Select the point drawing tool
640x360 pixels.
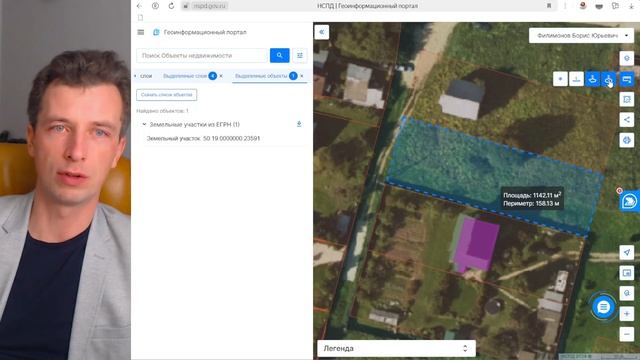tap(560, 79)
